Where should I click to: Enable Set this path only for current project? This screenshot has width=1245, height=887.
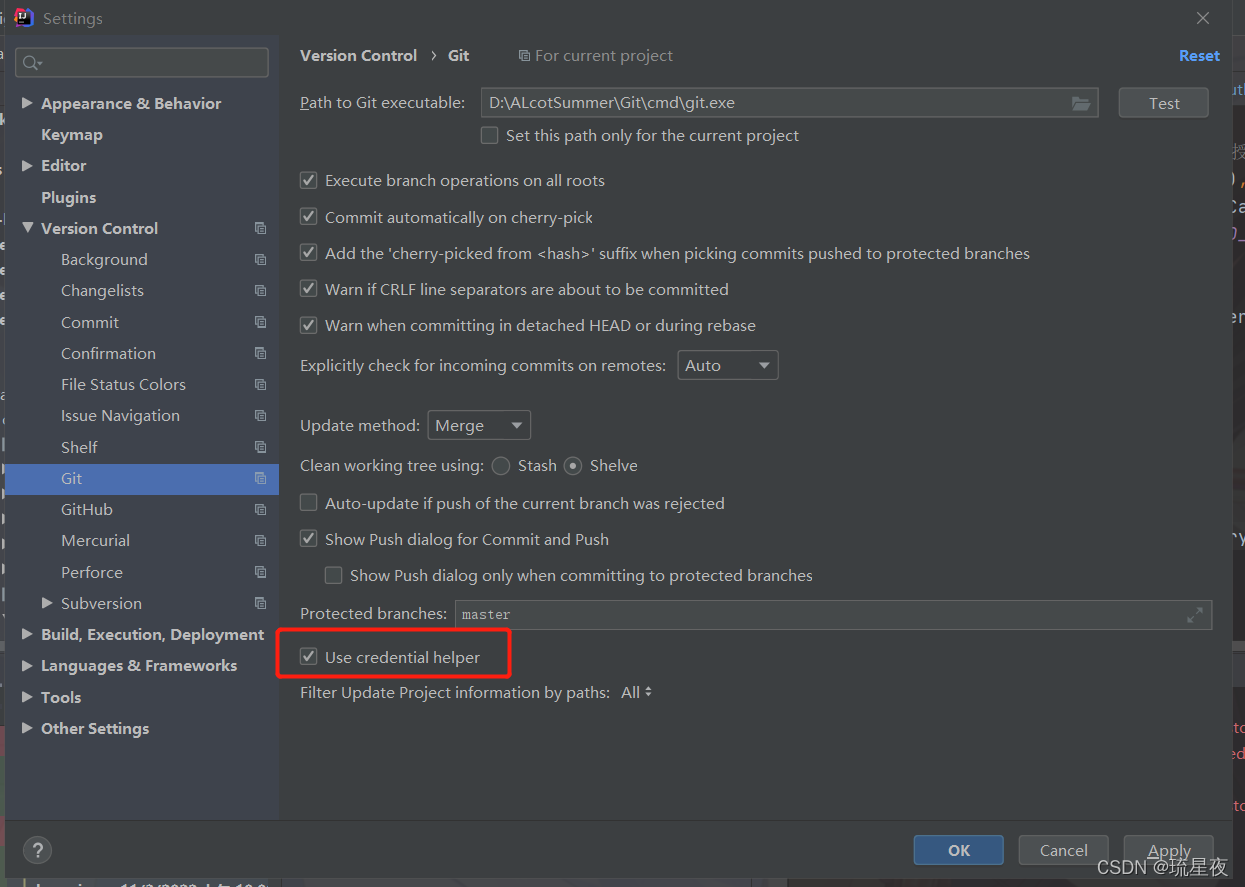(x=489, y=135)
